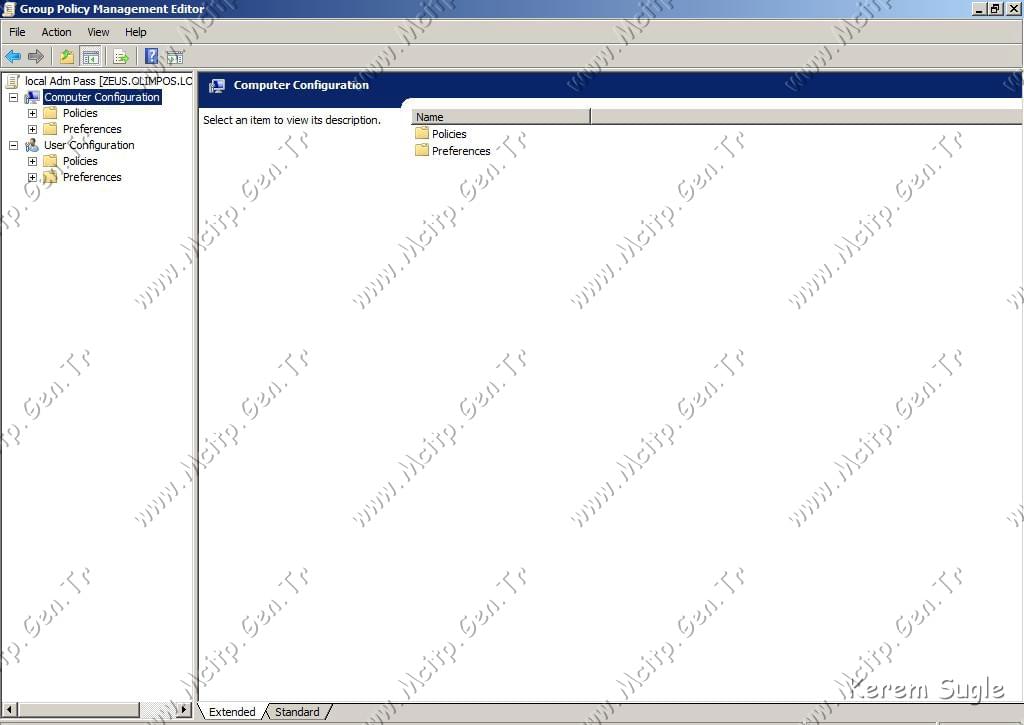
Task: Open Help via the blue question mark icon
Action: 151,57
